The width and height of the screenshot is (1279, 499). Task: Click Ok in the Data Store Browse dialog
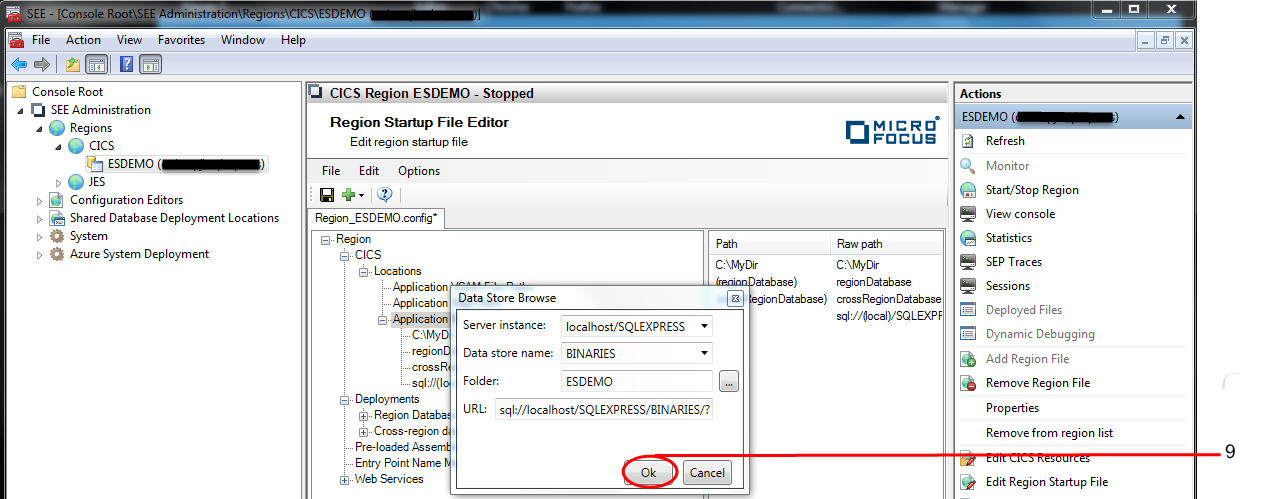point(649,472)
